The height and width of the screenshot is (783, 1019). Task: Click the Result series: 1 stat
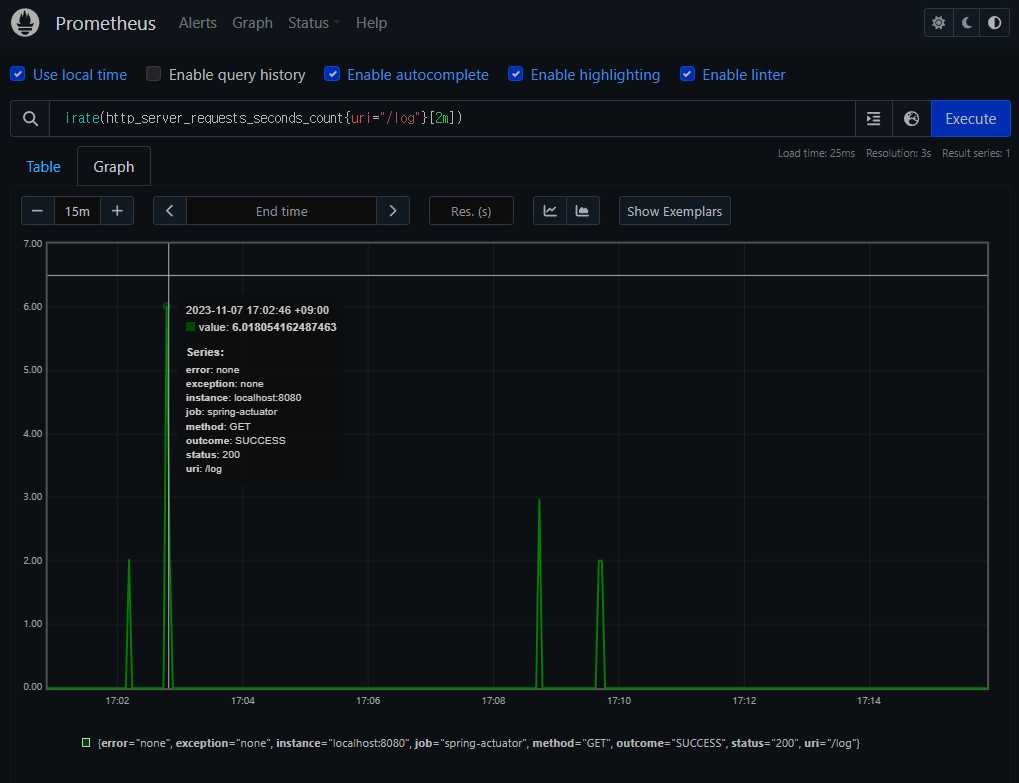pyautogui.click(x=975, y=153)
